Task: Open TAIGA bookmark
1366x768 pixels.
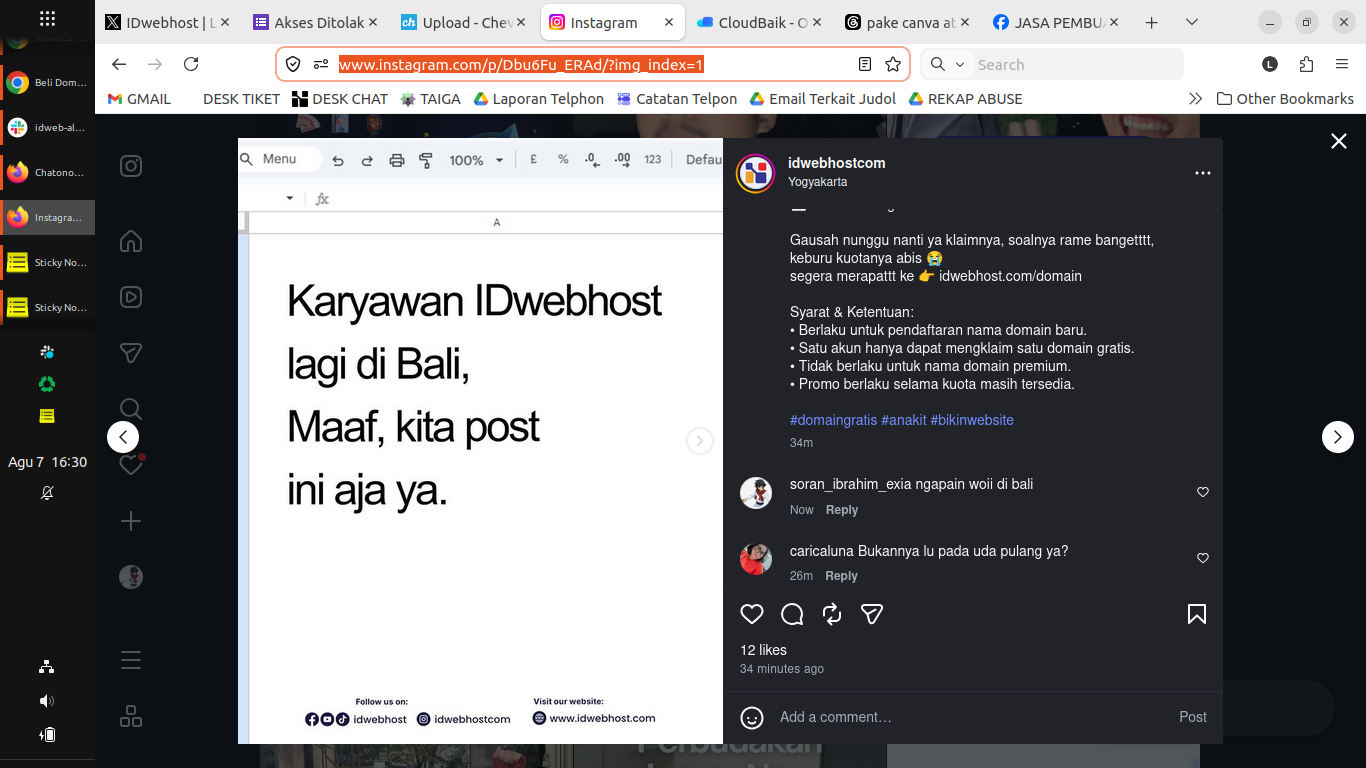Action: click(x=431, y=99)
